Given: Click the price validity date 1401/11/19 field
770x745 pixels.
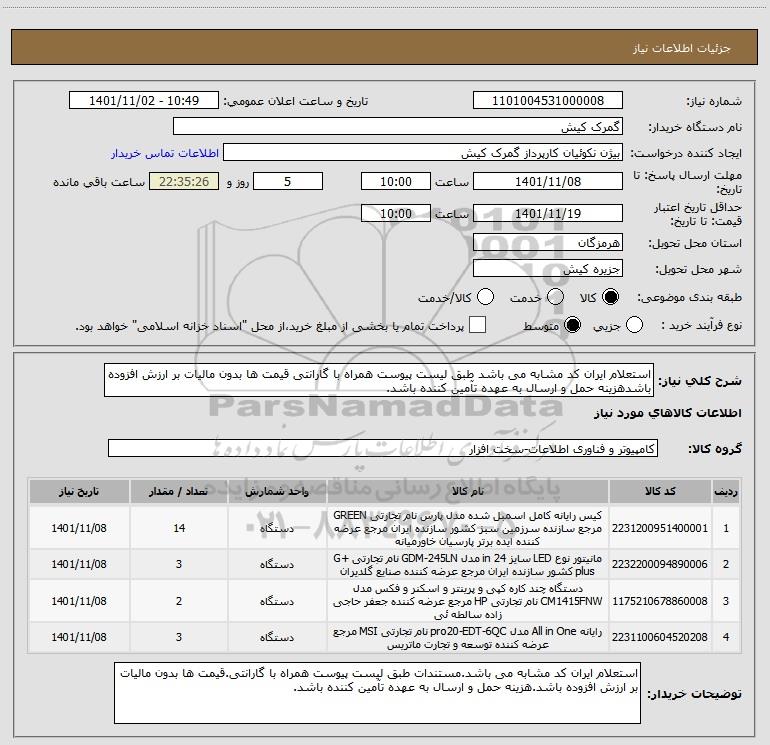Looking at the screenshot, I should tap(548, 213).
